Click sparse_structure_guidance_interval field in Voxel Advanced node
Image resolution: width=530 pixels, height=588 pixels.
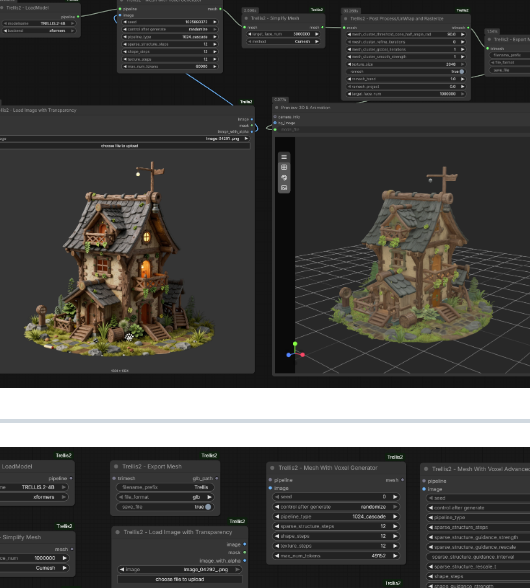(478, 556)
